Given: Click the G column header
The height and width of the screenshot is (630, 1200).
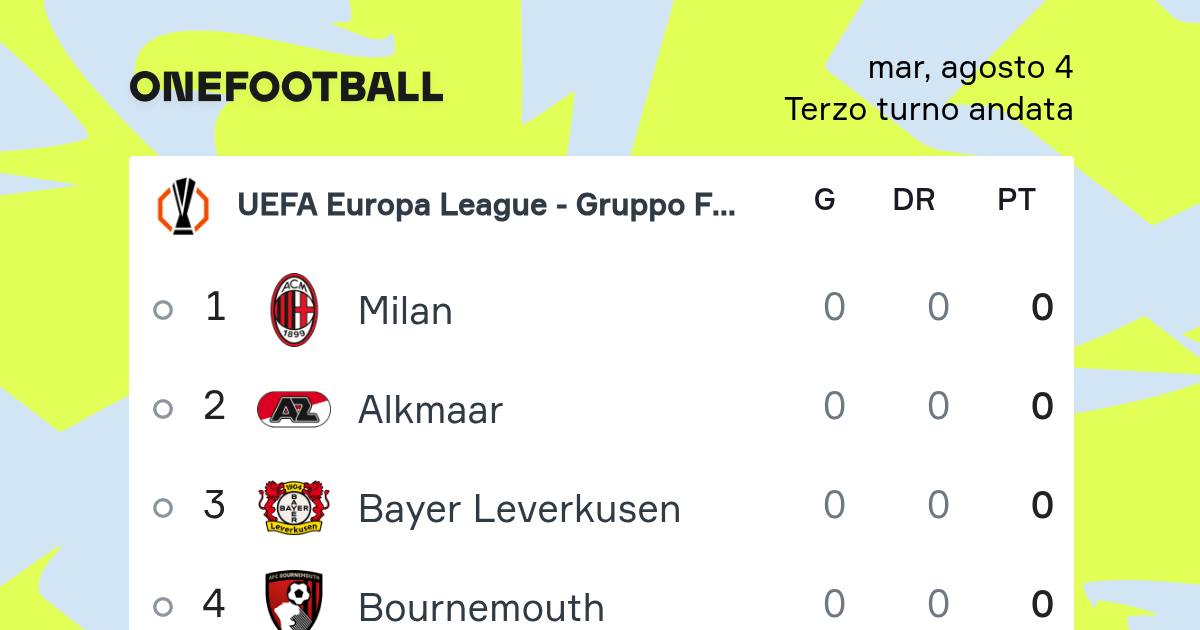Looking at the screenshot, I should point(825,200).
